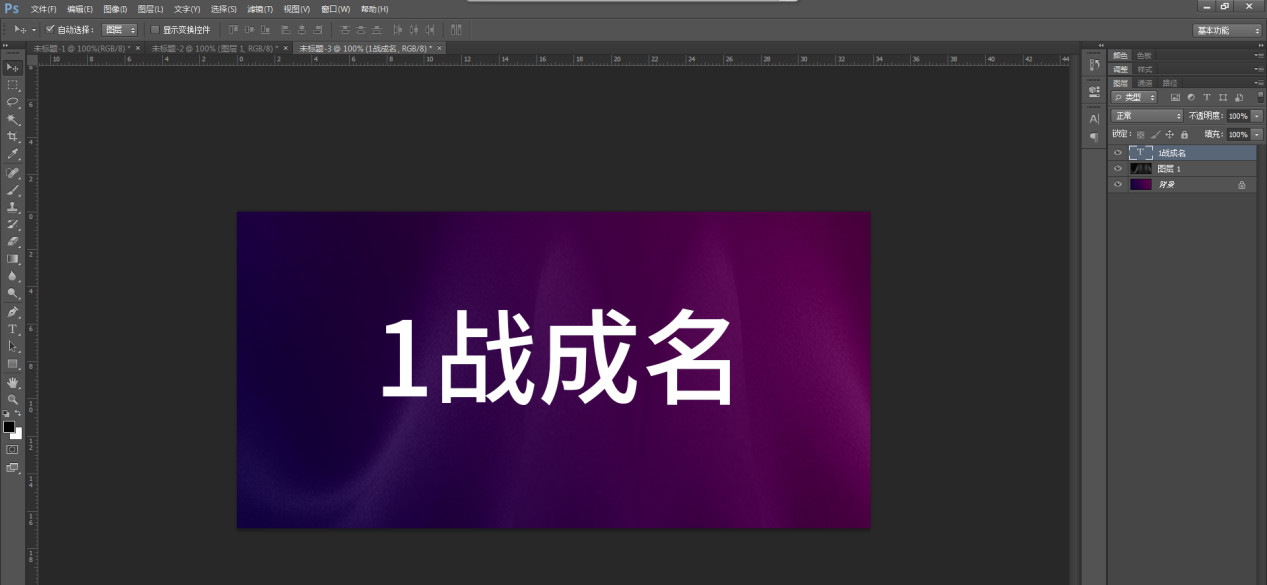Viewport: 1267px width, 585px height.
Task: Filter layers by shape layer icon
Action: coord(1223,98)
